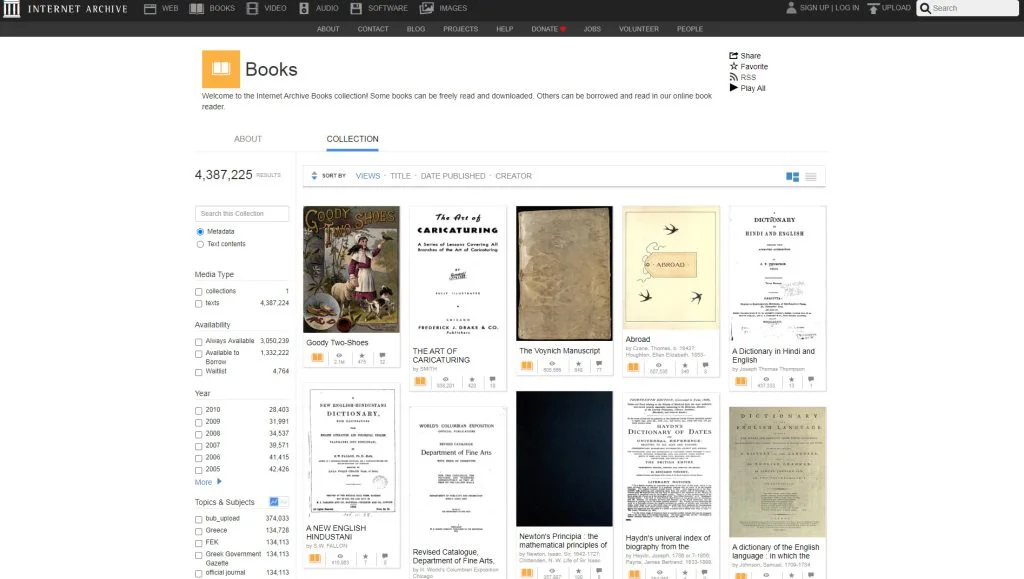Click the Share icon
1024x579 pixels.
(x=733, y=55)
